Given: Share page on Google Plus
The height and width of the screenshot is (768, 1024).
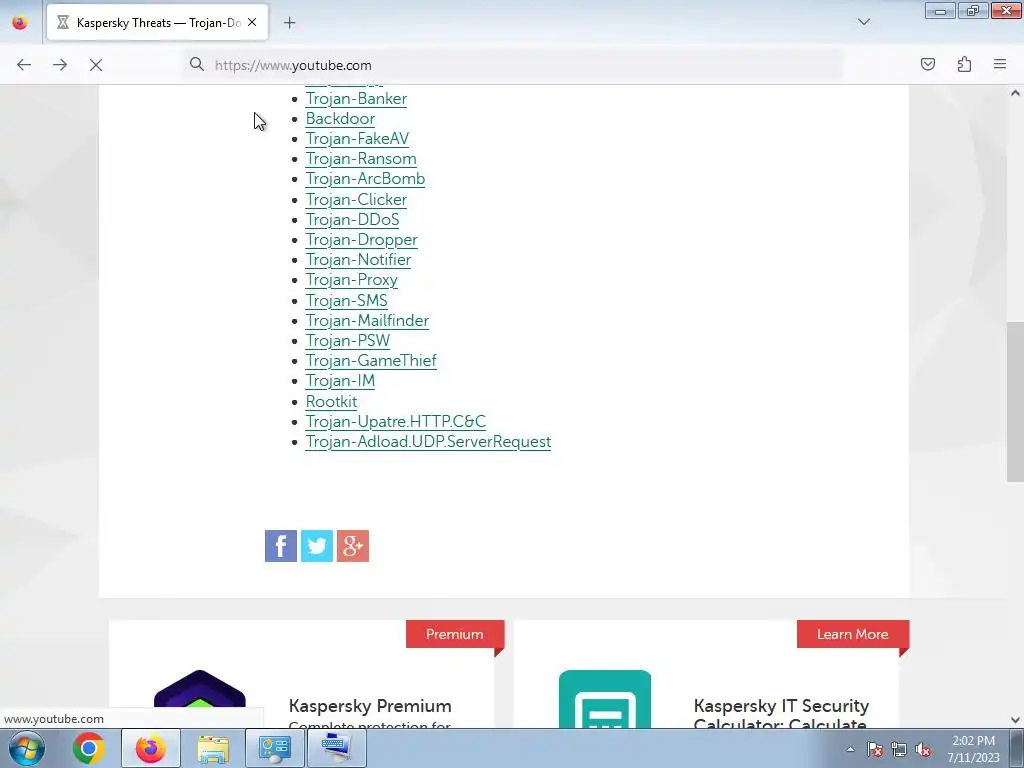Looking at the screenshot, I should 353,546.
